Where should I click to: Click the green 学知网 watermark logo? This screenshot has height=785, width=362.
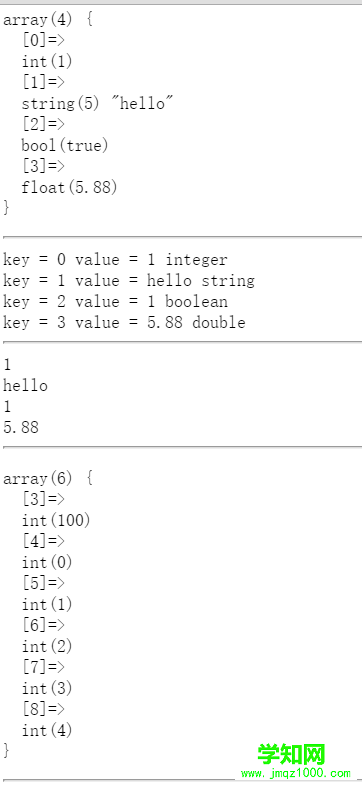[x=291, y=754]
